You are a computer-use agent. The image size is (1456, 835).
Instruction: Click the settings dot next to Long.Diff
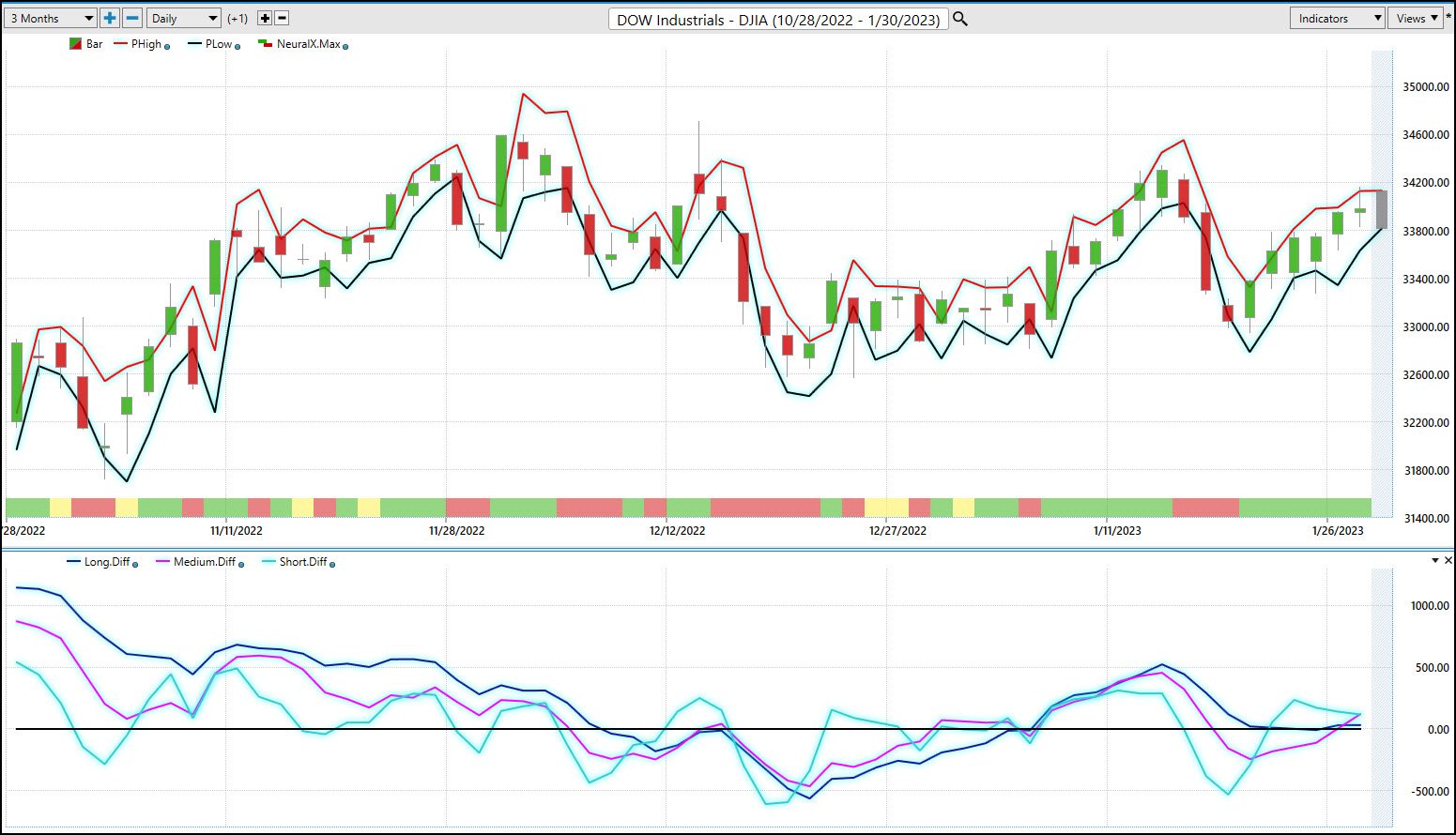(135, 565)
